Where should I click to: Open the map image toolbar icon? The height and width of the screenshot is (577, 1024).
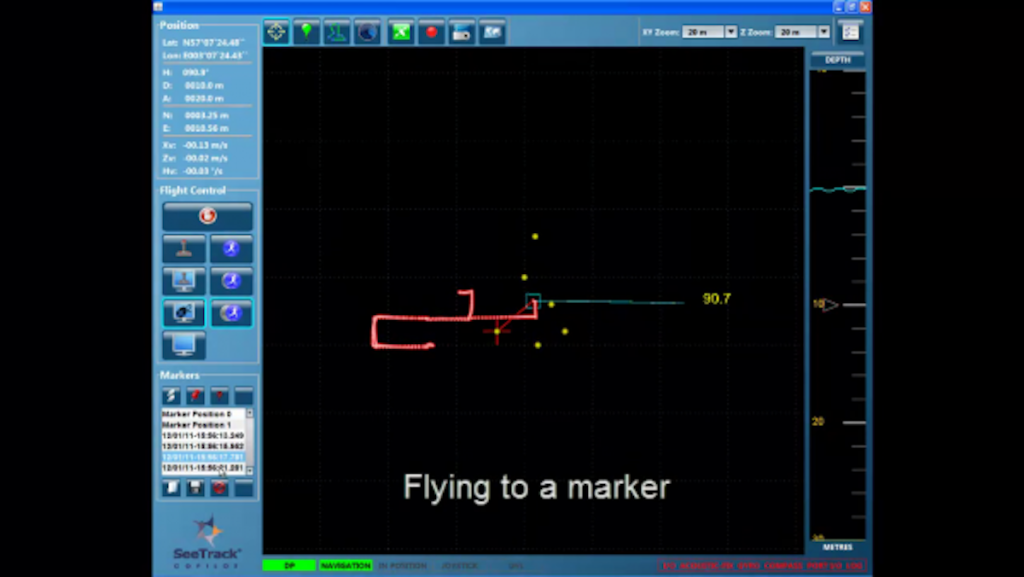point(492,32)
